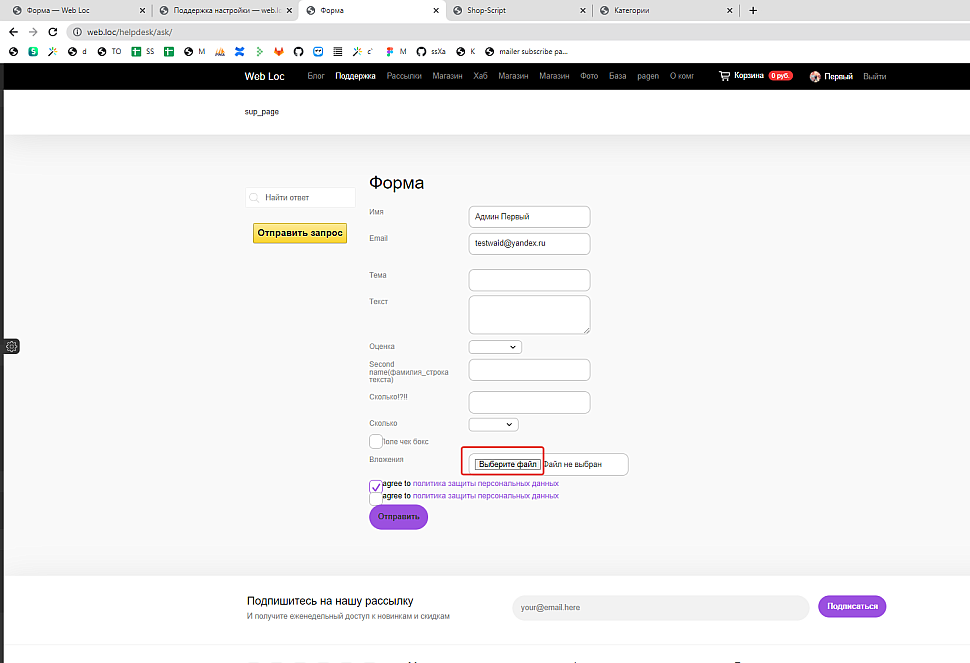The width and height of the screenshot is (970, 663).
Task: Click the browser back arrow
Action: tap(13, 32)
